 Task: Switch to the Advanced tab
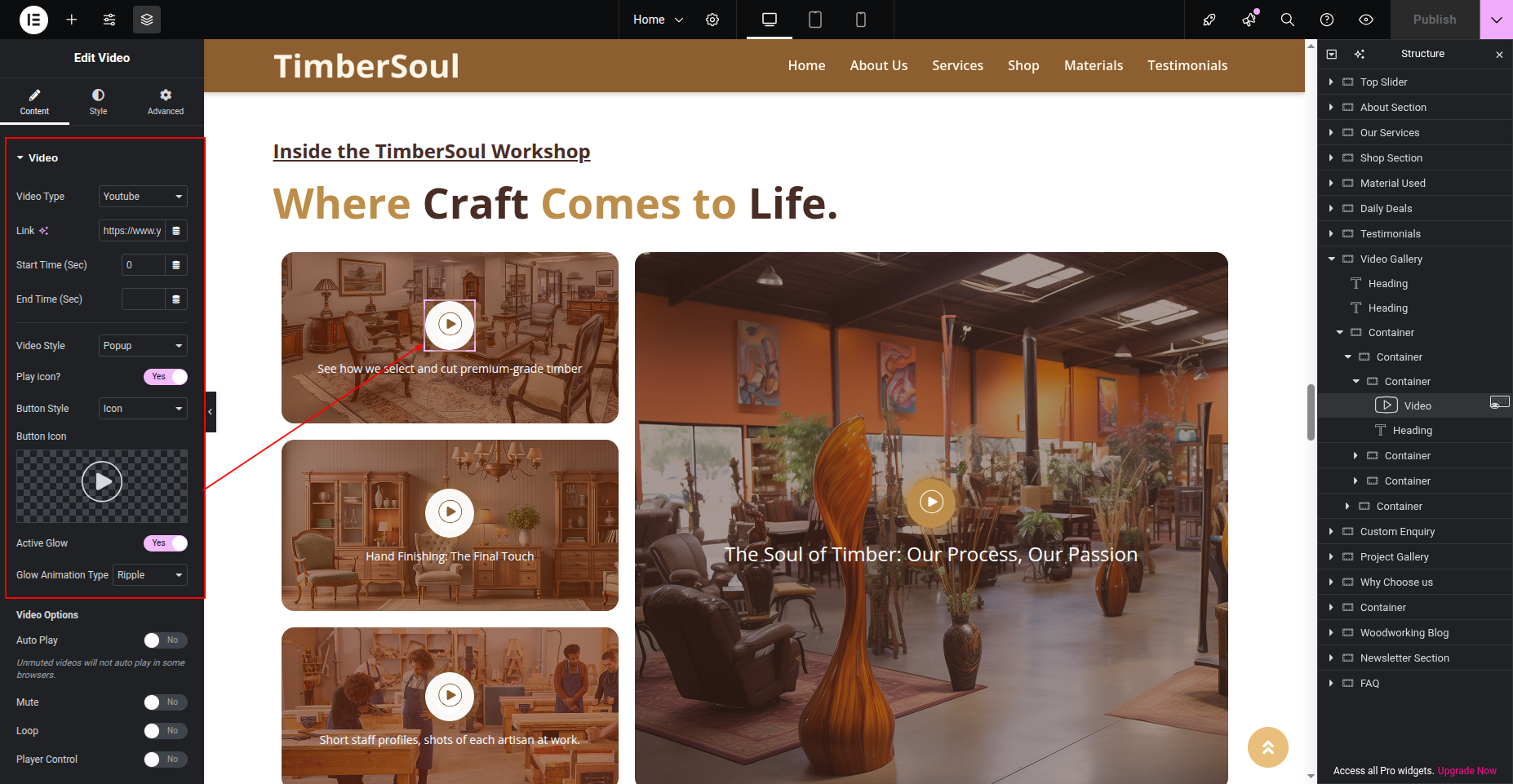[x=166, y=102]
